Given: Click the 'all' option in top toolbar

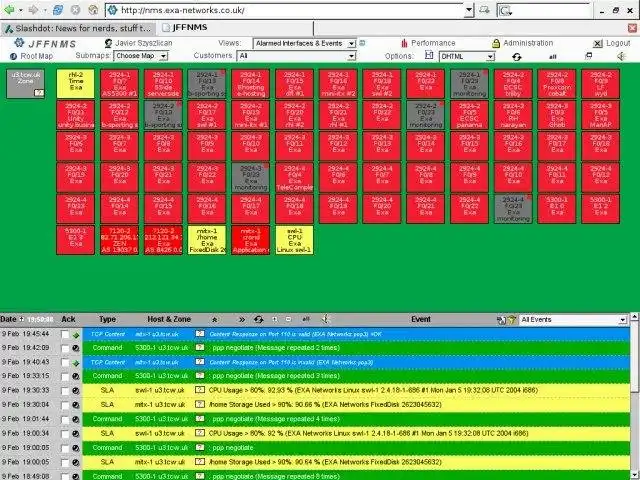Looking at the screenshot, I should tap(553, 57).
